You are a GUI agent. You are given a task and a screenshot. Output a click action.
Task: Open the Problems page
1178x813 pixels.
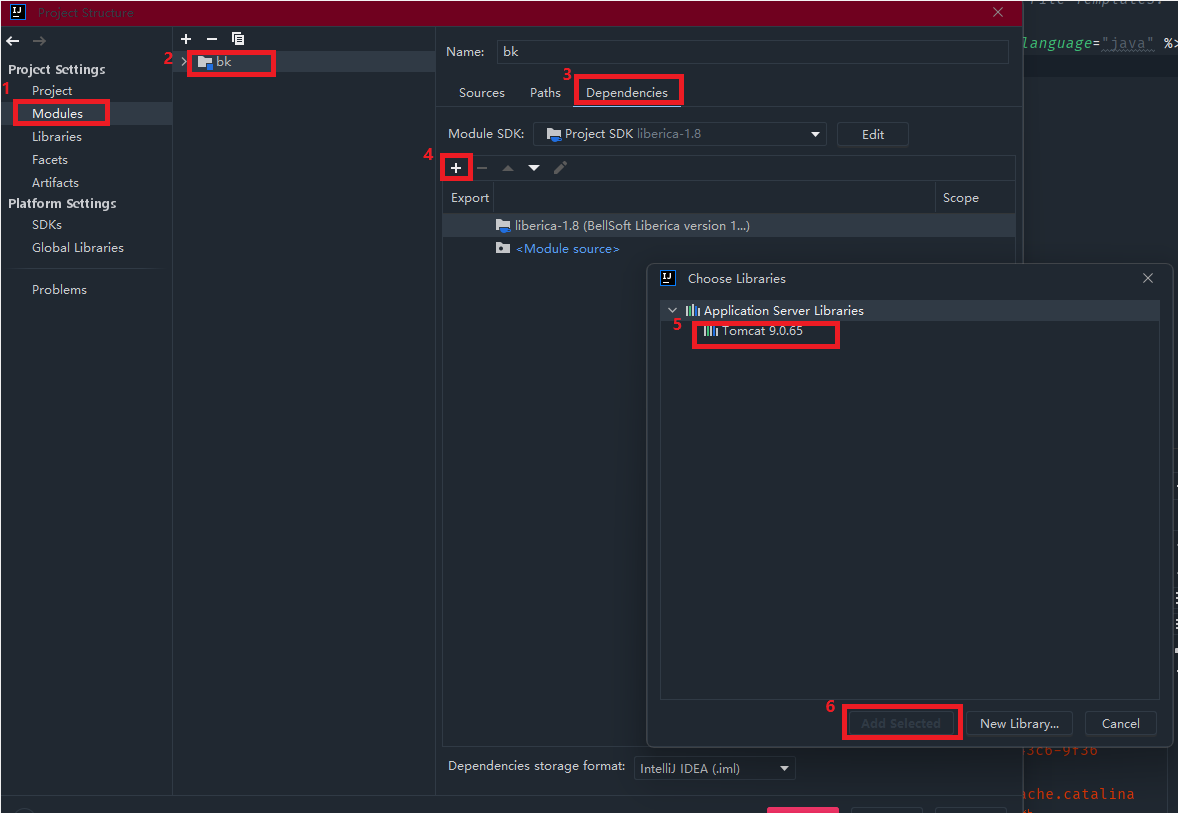pos(59,289)
